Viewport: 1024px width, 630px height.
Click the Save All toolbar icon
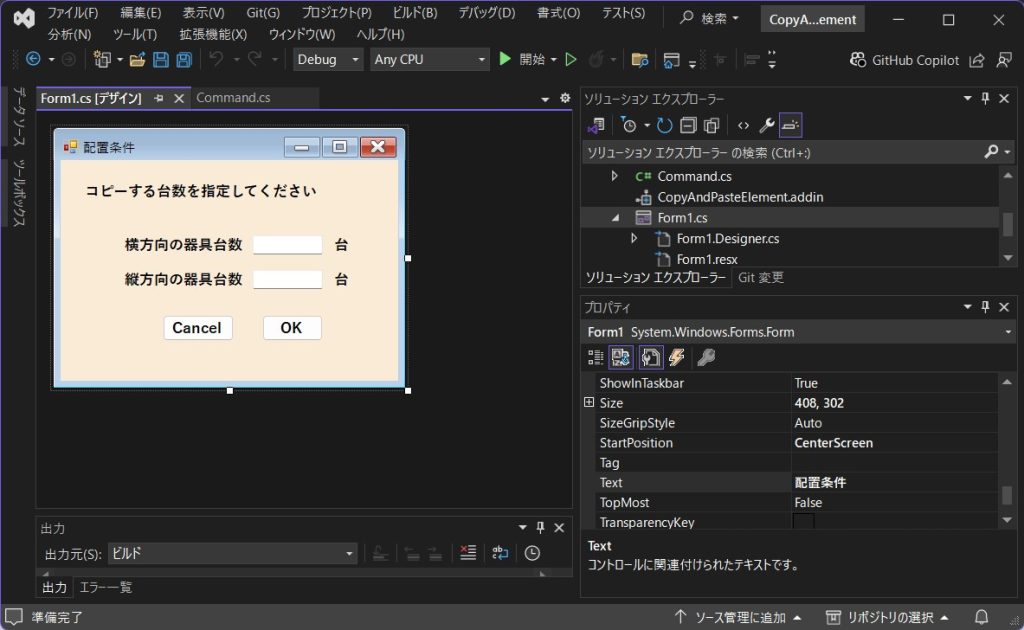[184, 60]
